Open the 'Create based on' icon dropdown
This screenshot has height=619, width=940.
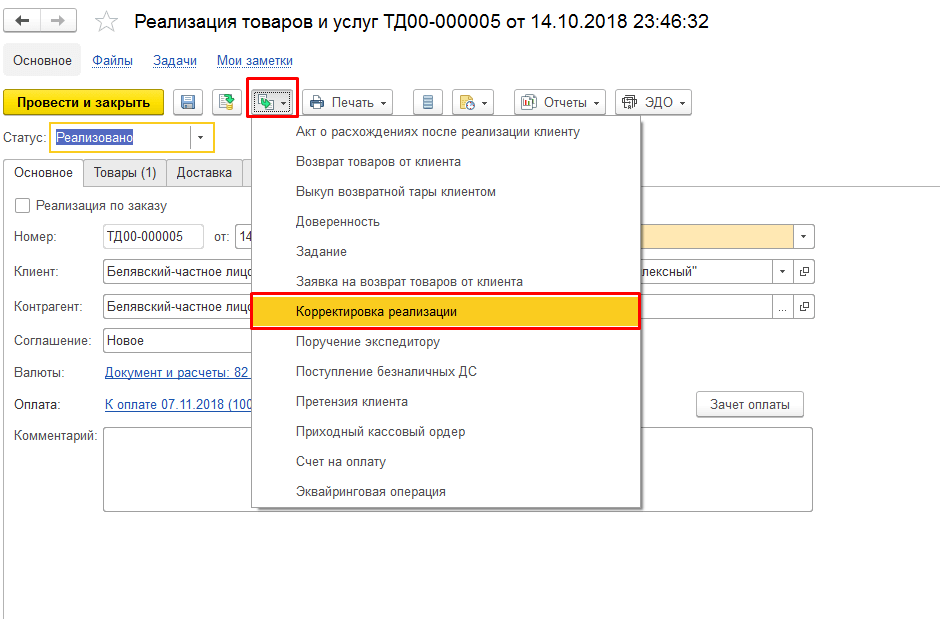(272, 102)
